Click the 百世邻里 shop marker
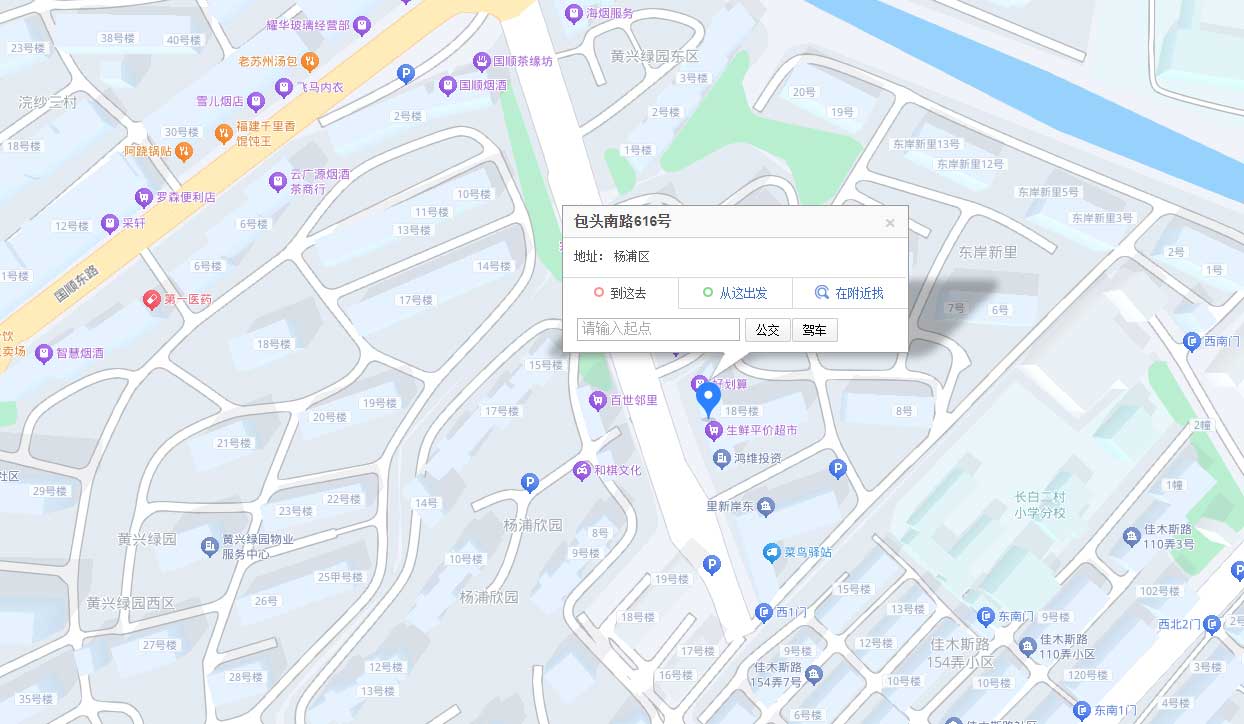The image size is (1244, 724). pos(598,401)
